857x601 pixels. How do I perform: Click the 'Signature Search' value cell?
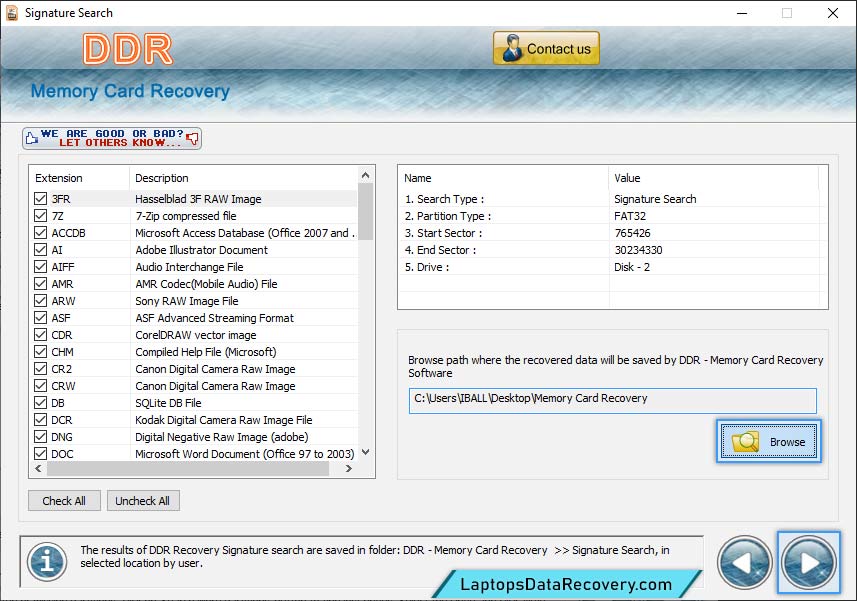click(x=655, y=199)
